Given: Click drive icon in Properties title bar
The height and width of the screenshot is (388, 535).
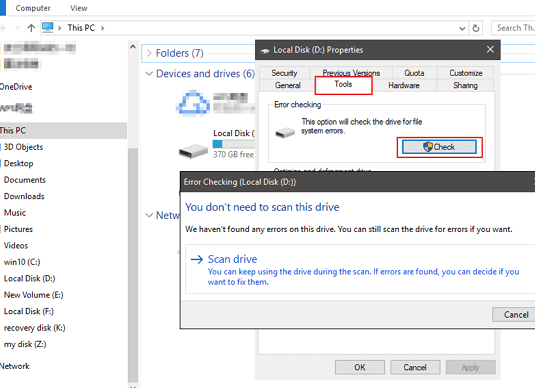Looking at the screenshot, I should [x=265, y=51].
